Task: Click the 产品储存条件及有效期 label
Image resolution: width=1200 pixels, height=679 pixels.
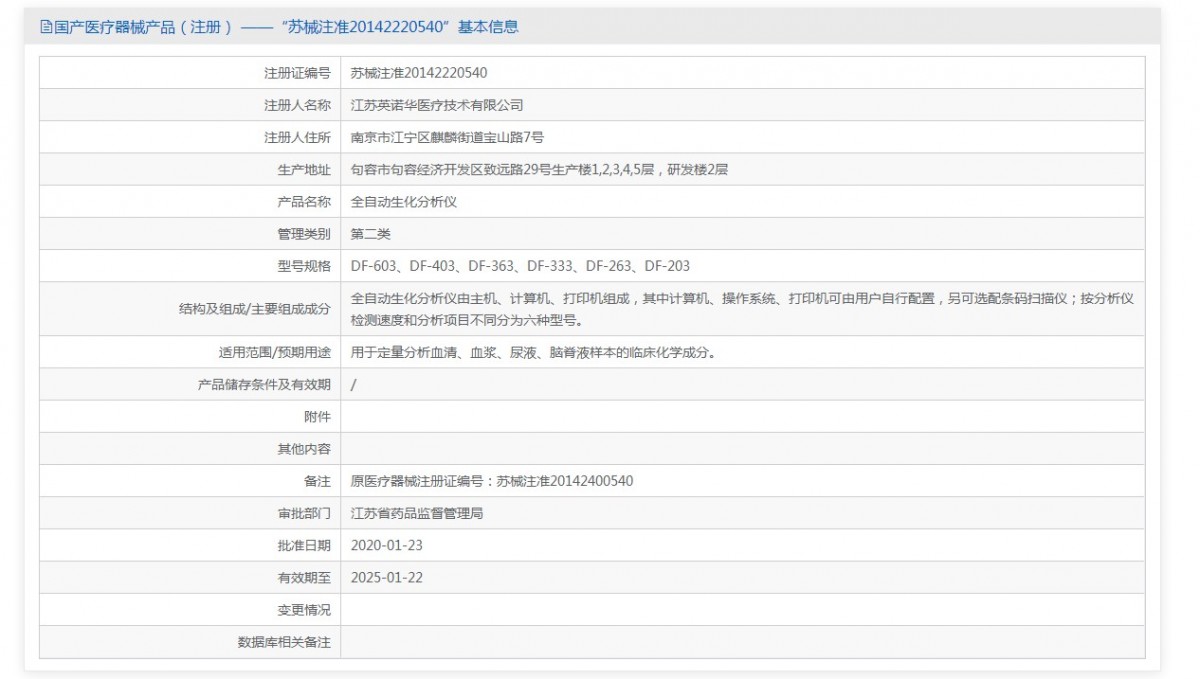Action: 264,385
